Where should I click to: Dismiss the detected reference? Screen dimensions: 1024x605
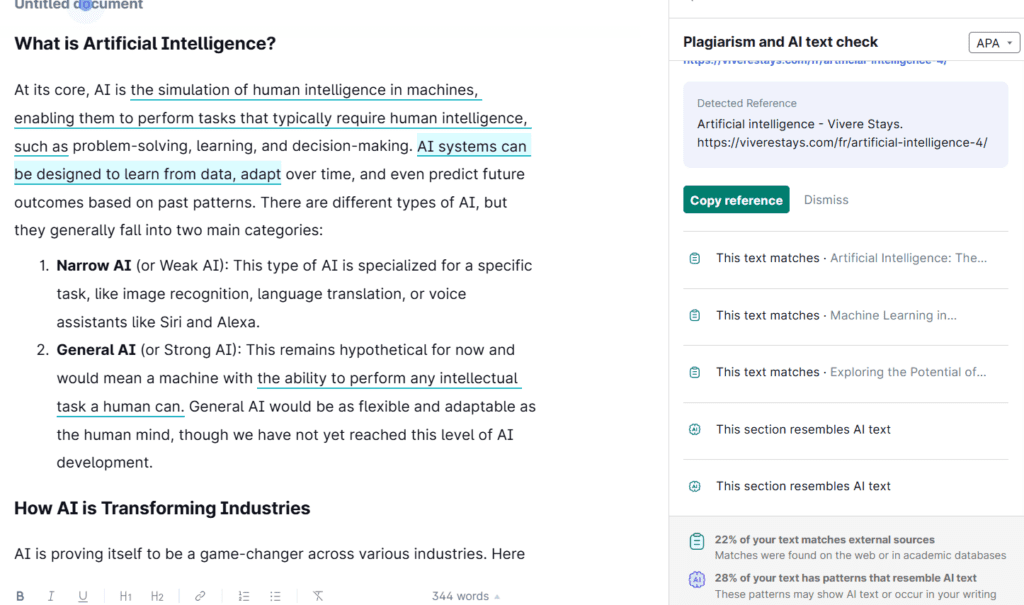[826, 200]
